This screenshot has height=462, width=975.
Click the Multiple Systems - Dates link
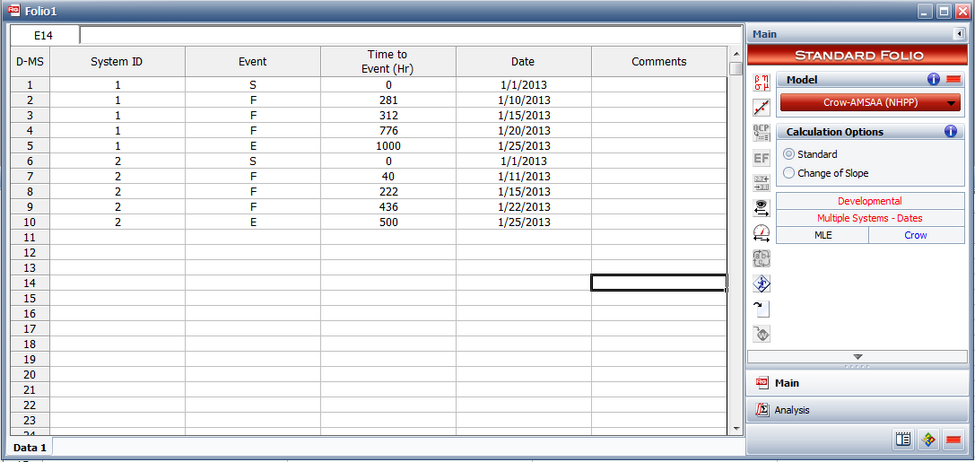pos(869,218)
